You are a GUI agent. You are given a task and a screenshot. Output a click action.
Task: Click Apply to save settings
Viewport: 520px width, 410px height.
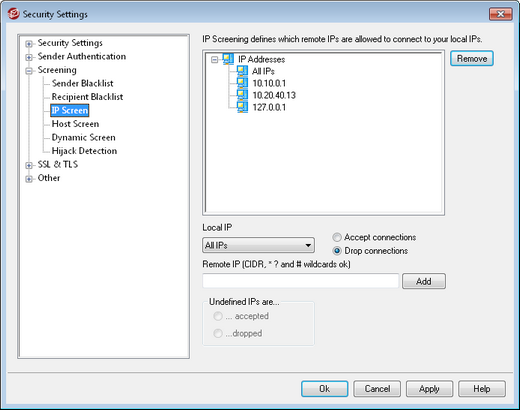tap(429, 389)
